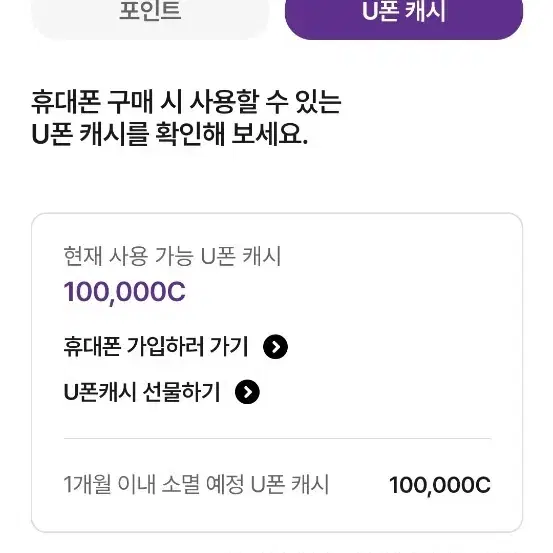Click the letter C in the purple balance

tap(176, 292)
